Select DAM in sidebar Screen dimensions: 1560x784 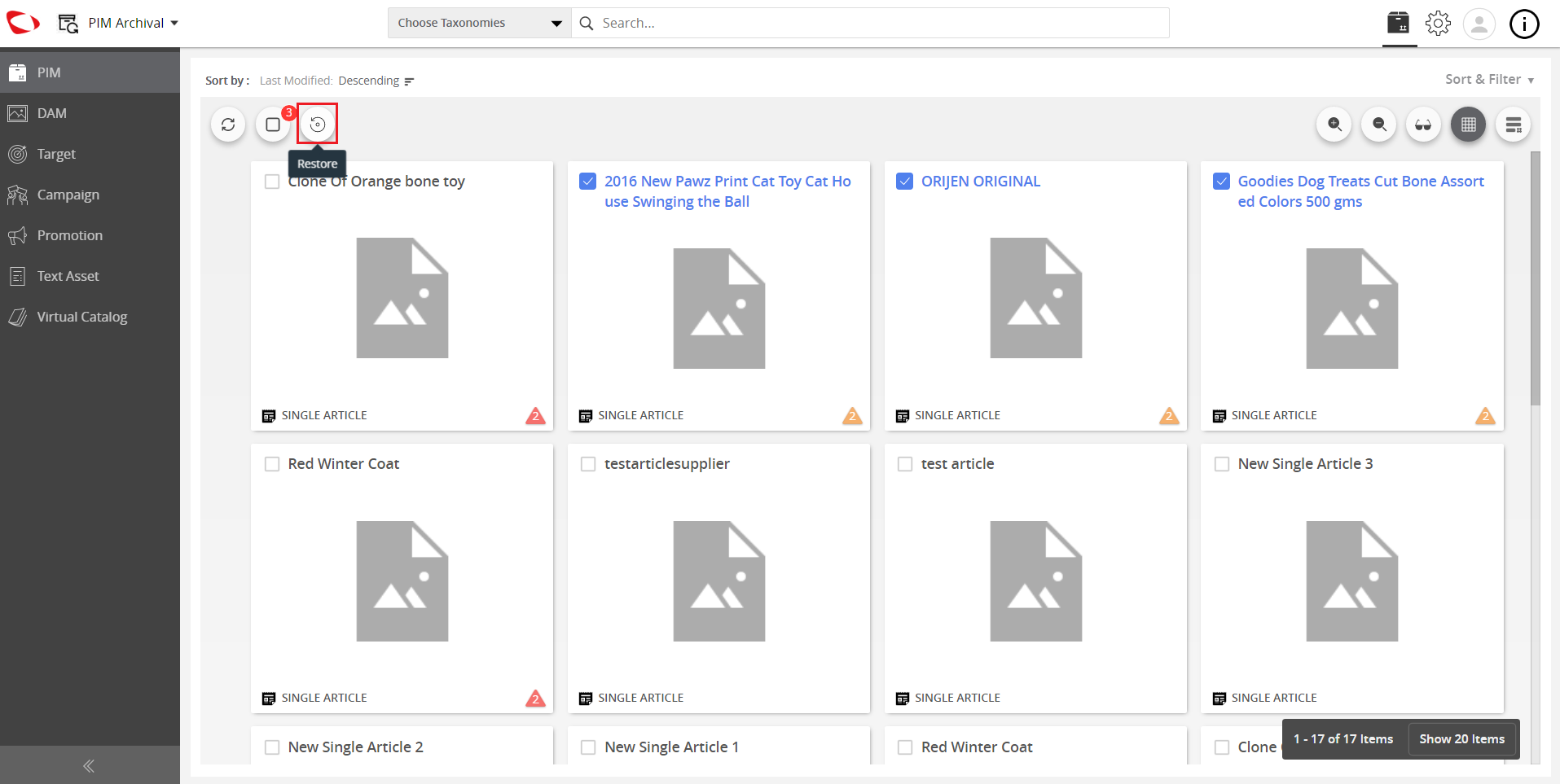(90, 113)
